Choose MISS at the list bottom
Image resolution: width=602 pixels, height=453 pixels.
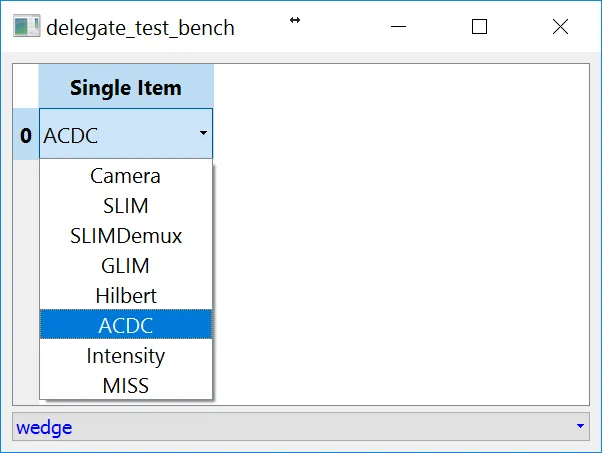point(126,385)
